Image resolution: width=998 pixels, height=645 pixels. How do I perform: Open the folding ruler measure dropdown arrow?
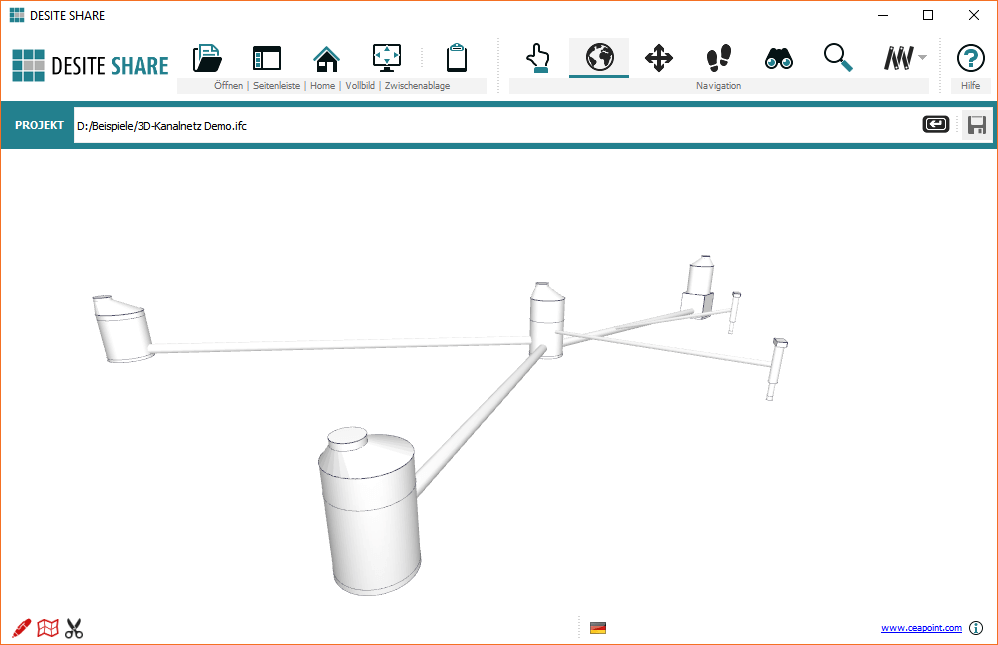(922, 58)
